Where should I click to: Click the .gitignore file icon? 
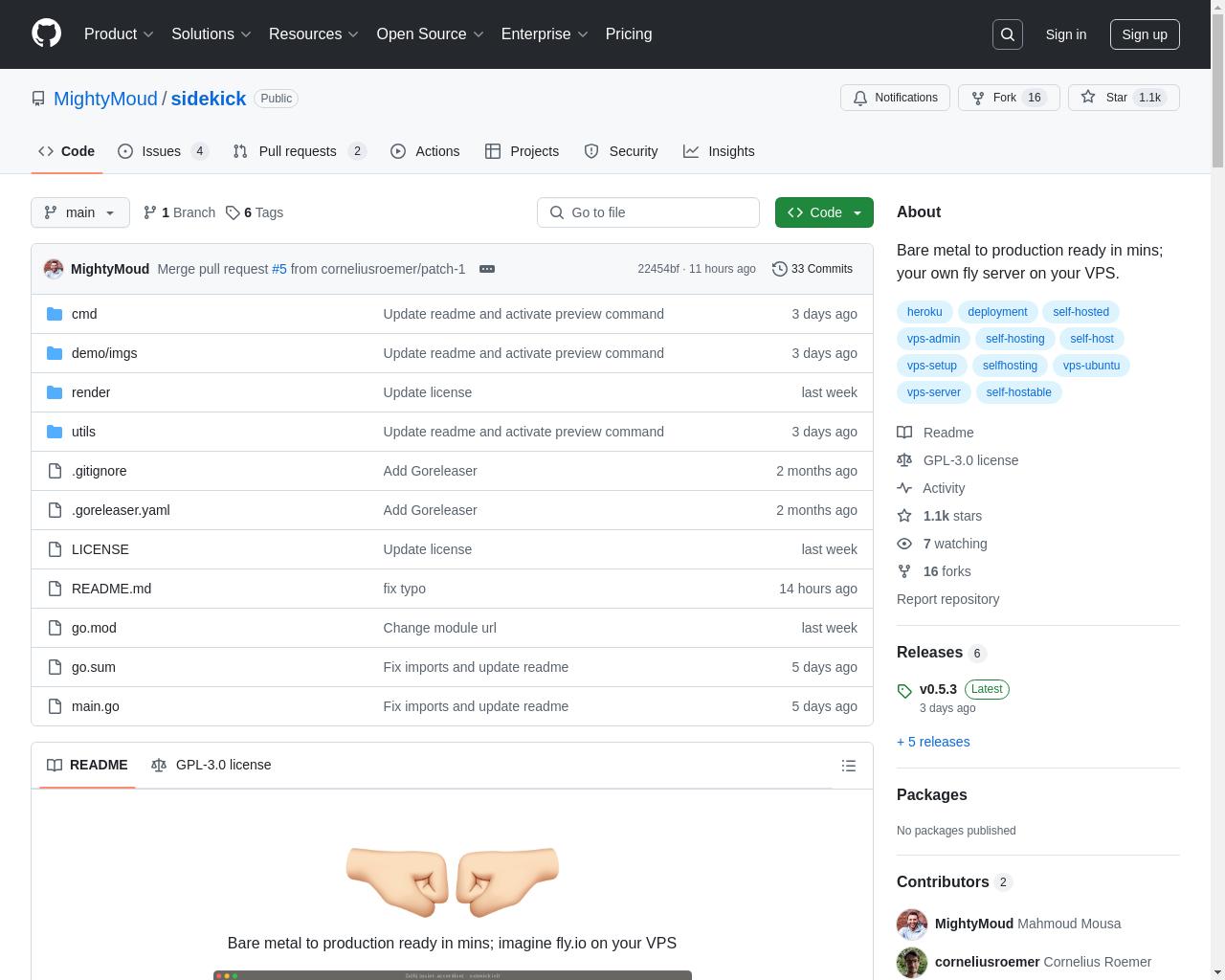click(x=55, y=471)
